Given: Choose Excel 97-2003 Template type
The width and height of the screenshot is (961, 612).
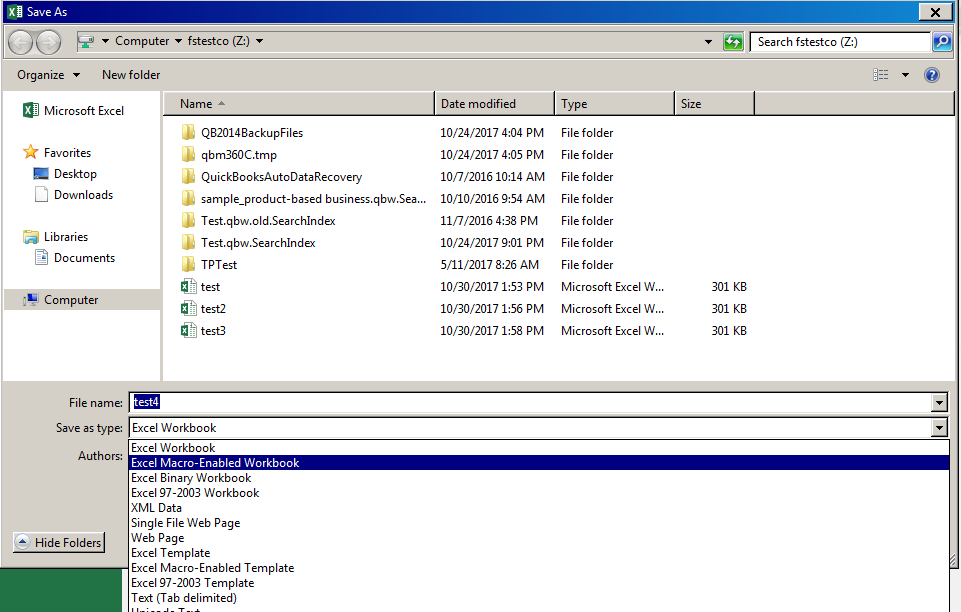Looking at the screenshot, I should tap(539, 583).
